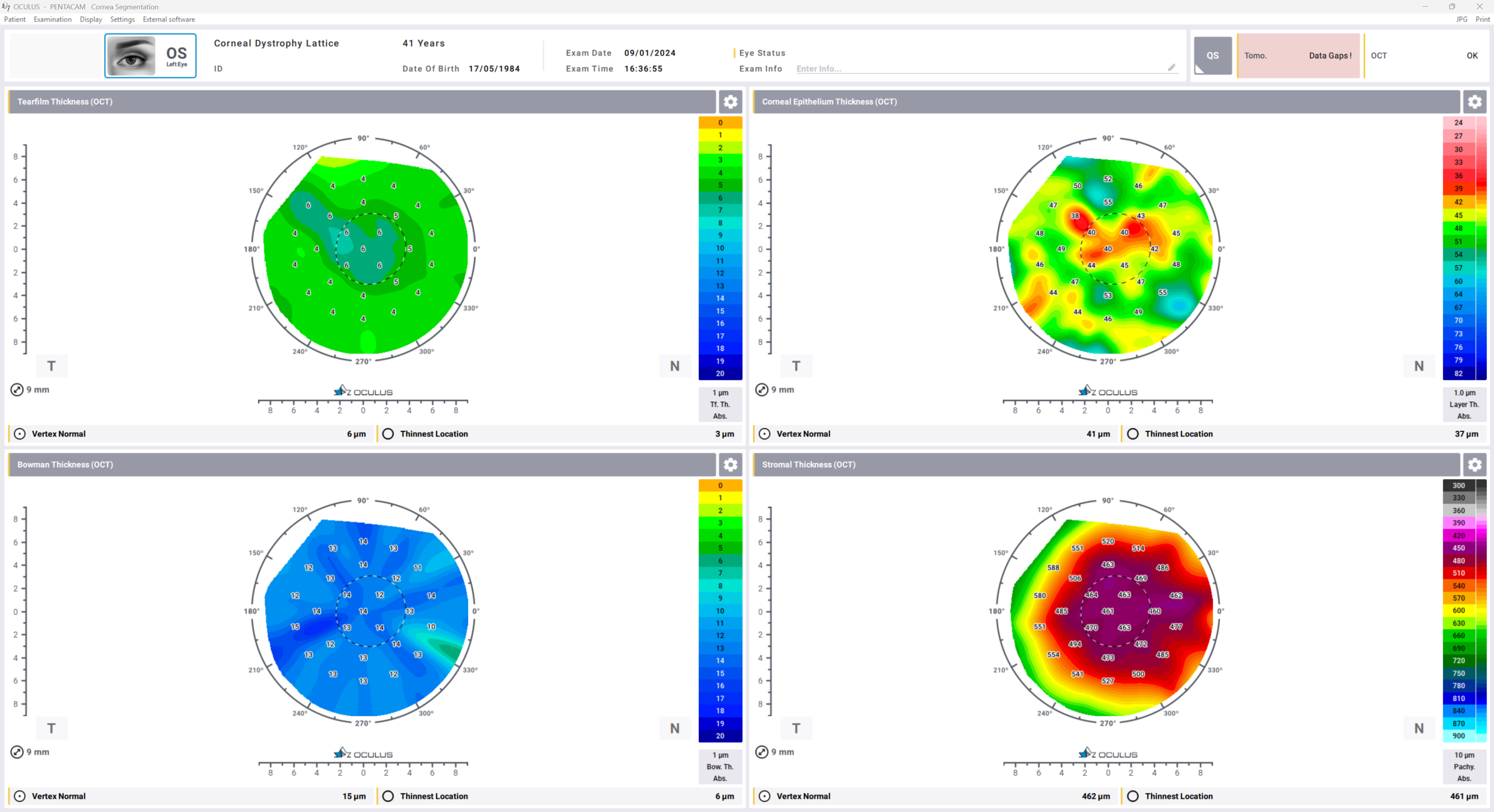This screenshot has height=812, width=1494.
Task: Click the 9 mm diameter icon in Stromal panel
Action: point(761,752)
